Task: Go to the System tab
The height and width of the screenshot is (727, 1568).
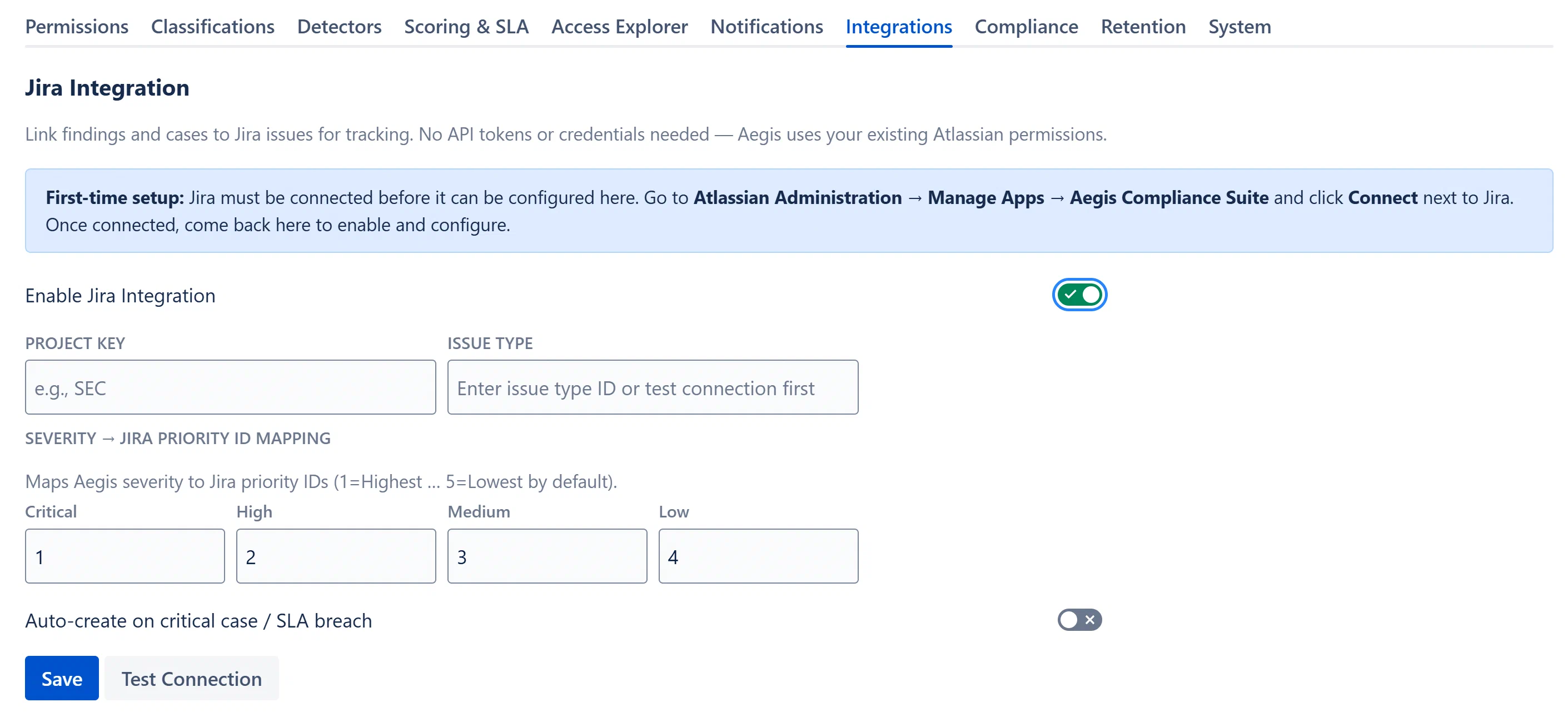Action: coord(1240,26)
